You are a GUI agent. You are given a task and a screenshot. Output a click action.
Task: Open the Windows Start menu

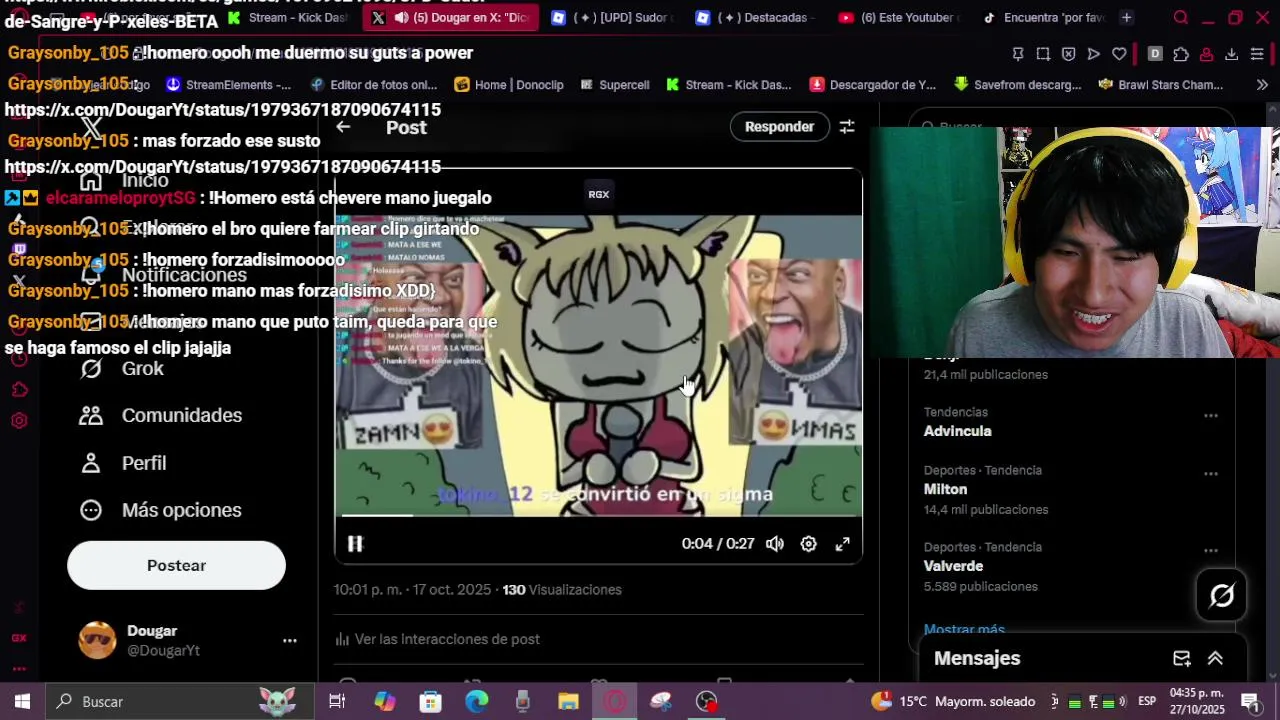tap(22, 702)
